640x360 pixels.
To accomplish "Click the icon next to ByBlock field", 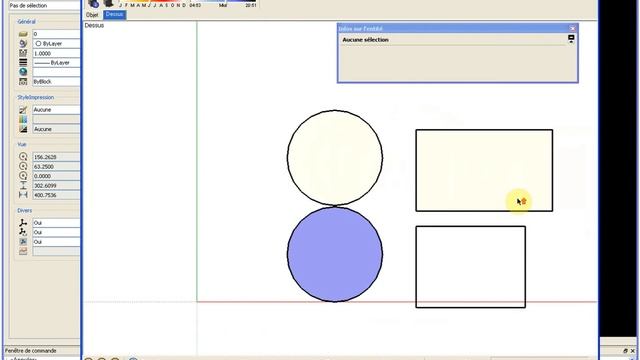I will [x=23, y=82].
